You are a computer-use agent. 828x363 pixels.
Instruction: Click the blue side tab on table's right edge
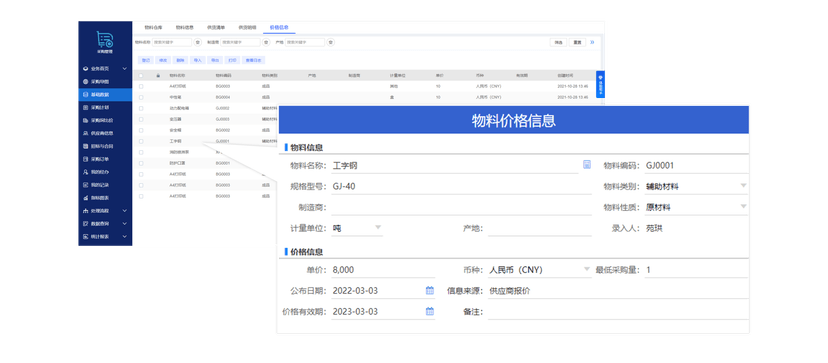[x=600, y=84]
